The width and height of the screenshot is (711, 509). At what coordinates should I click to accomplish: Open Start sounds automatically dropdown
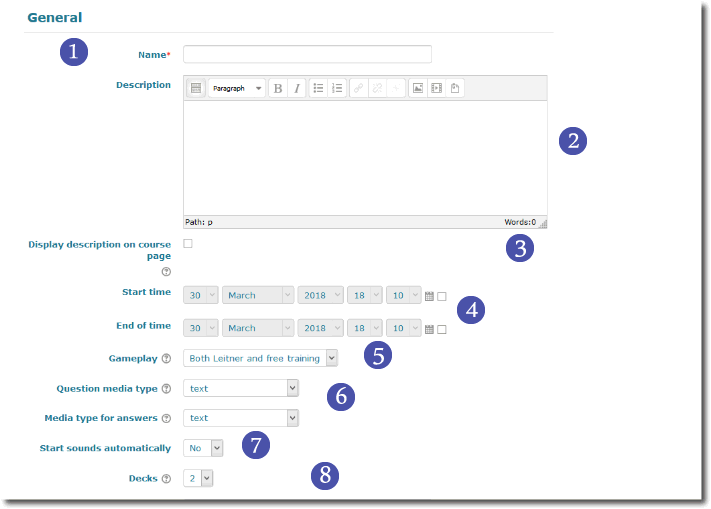click(x=203, y=448)
